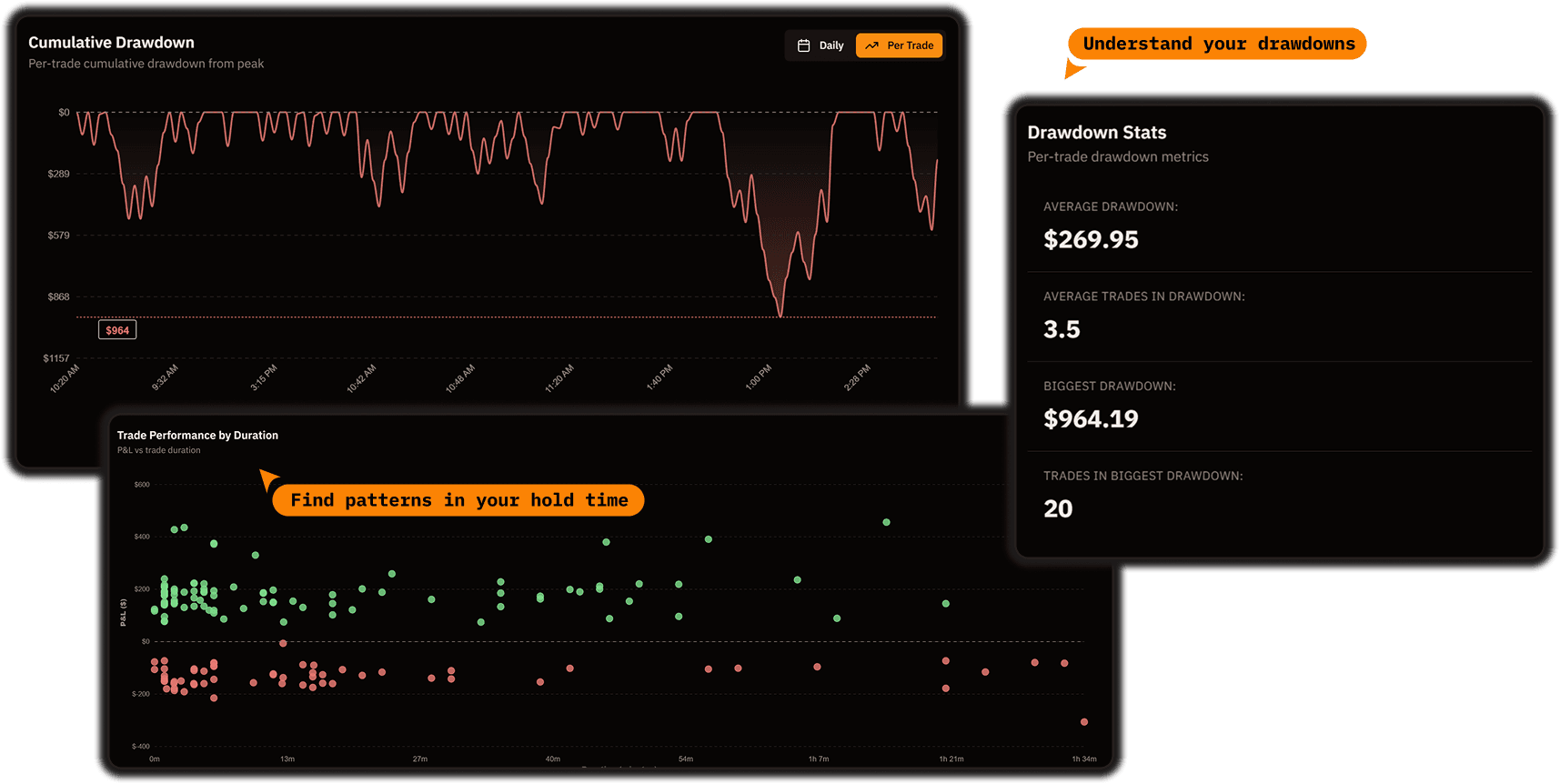
Task: Click the 10:20 AM time label
Action: click(x=65, y=378)
